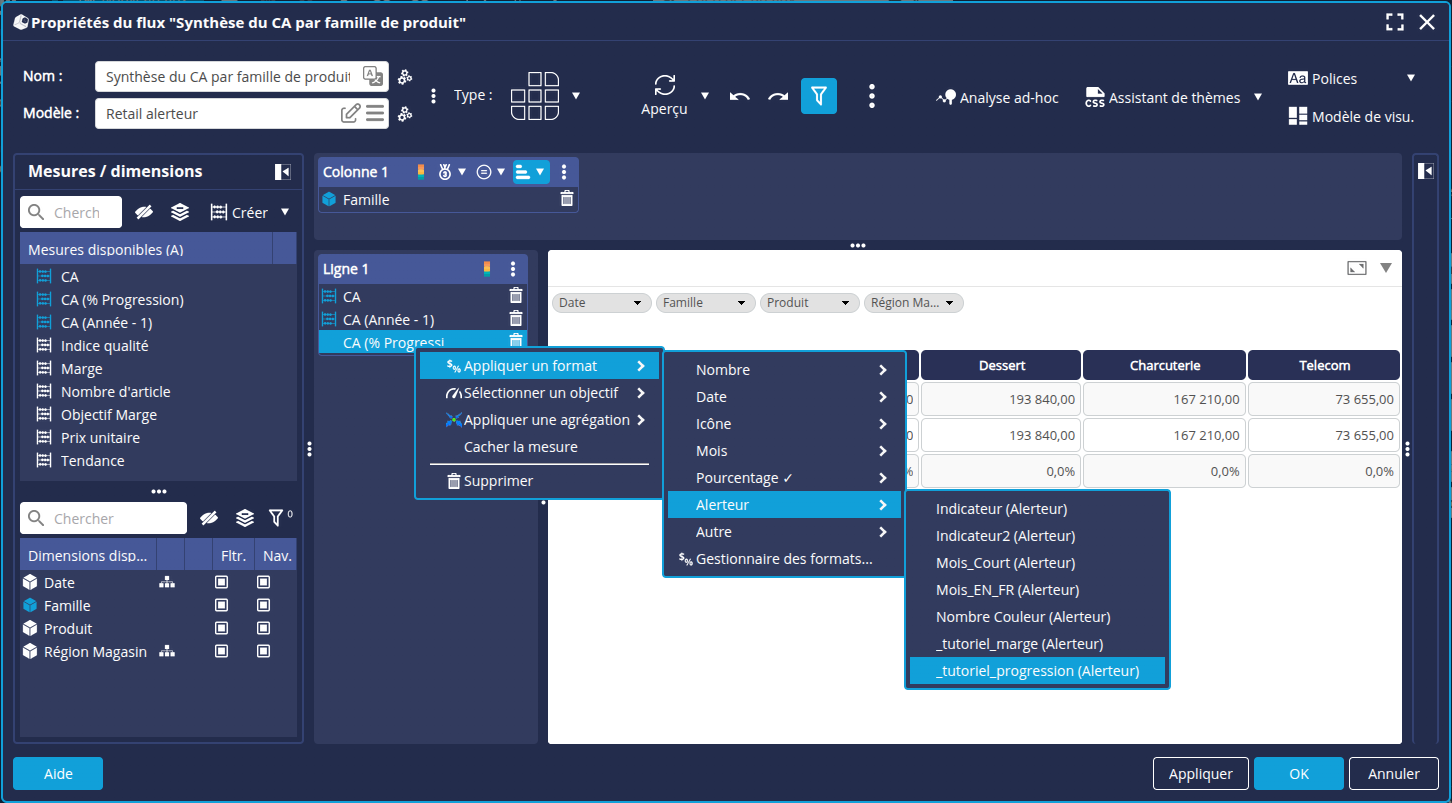Open the Assistant de thèmes dropdown
This screenshot has width=1452, height=803.
pyautogui.click(x=1258, y=97)
